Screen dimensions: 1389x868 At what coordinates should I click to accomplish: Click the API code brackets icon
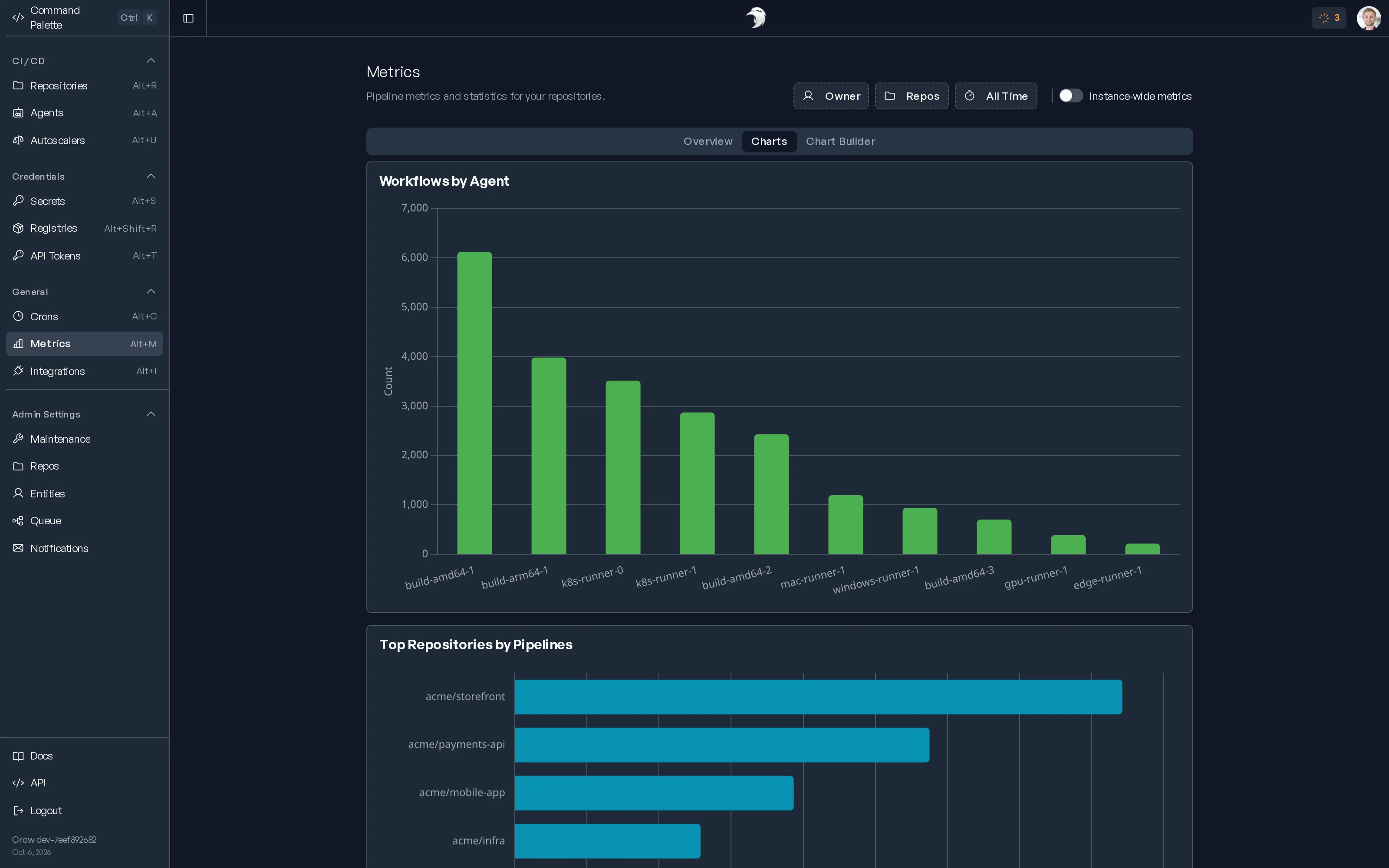pyautogui.click(x=18, y=783)
